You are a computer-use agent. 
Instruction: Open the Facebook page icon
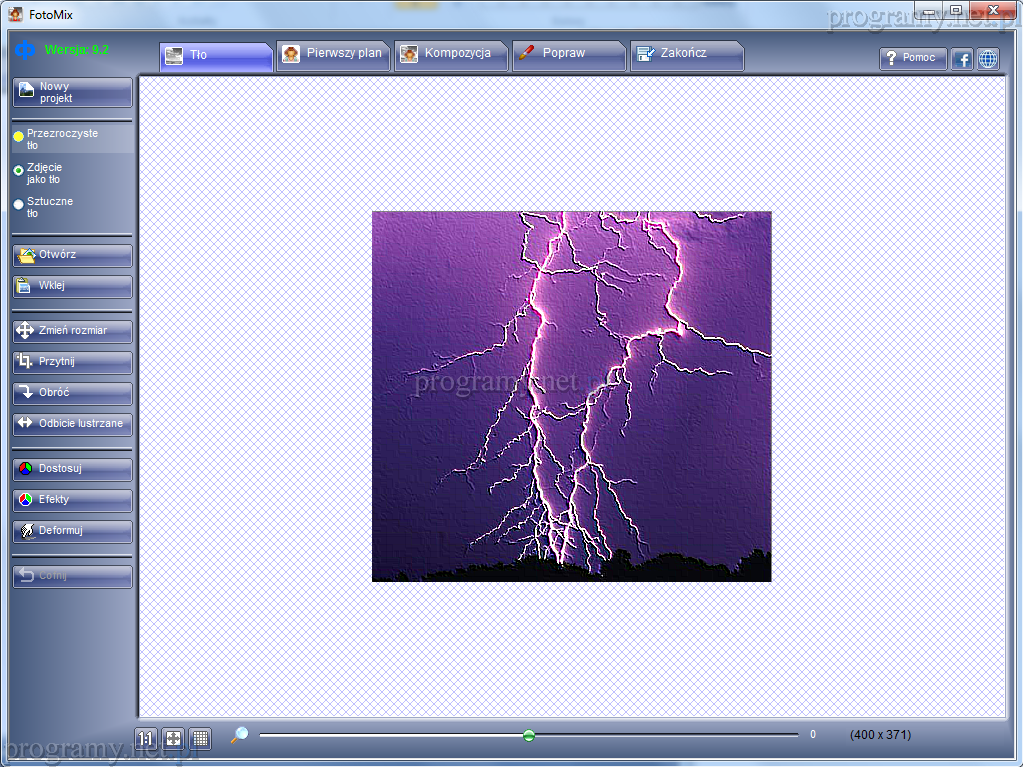click(x=962, y=59)
